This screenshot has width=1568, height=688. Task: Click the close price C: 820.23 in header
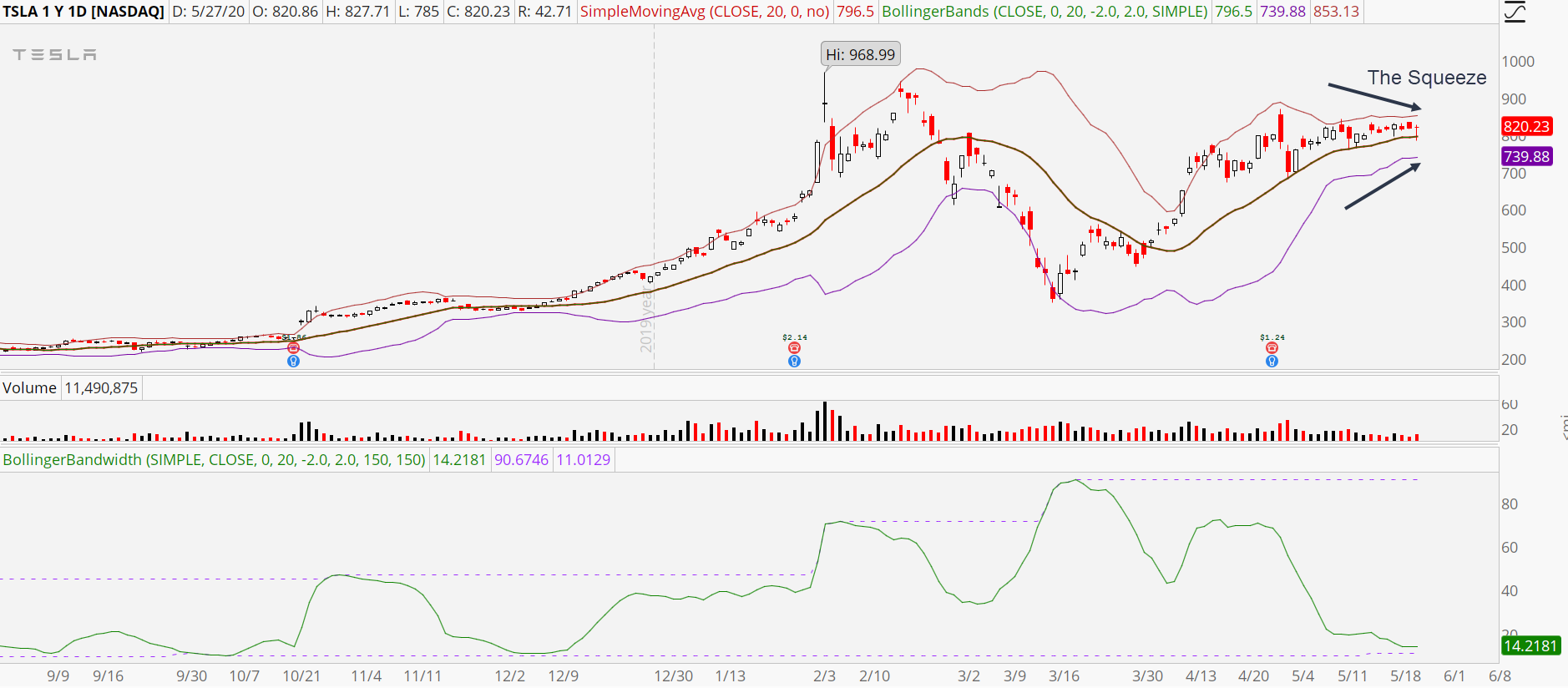(478, 12)
